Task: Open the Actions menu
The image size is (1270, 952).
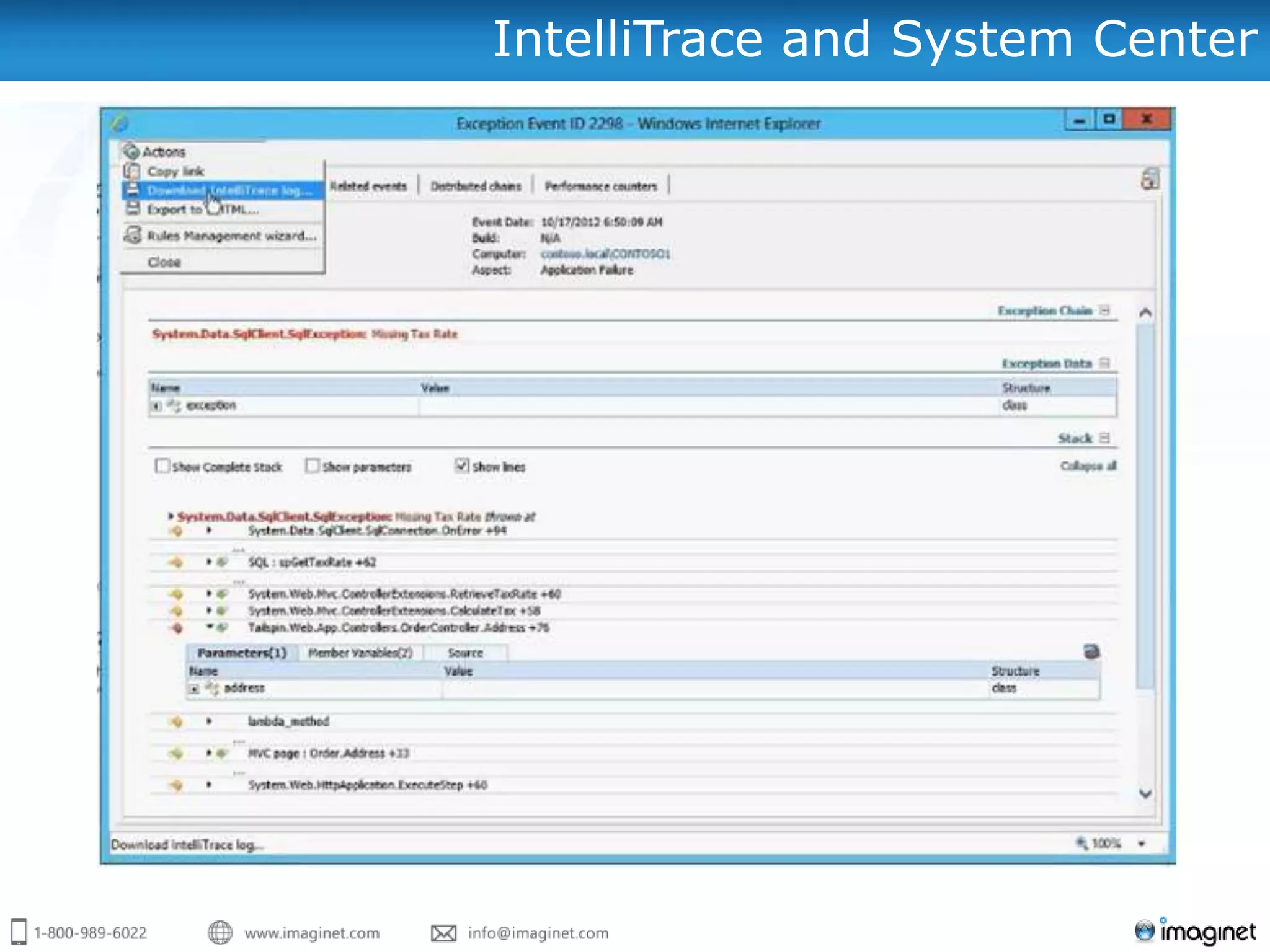Action: point(155,152)
